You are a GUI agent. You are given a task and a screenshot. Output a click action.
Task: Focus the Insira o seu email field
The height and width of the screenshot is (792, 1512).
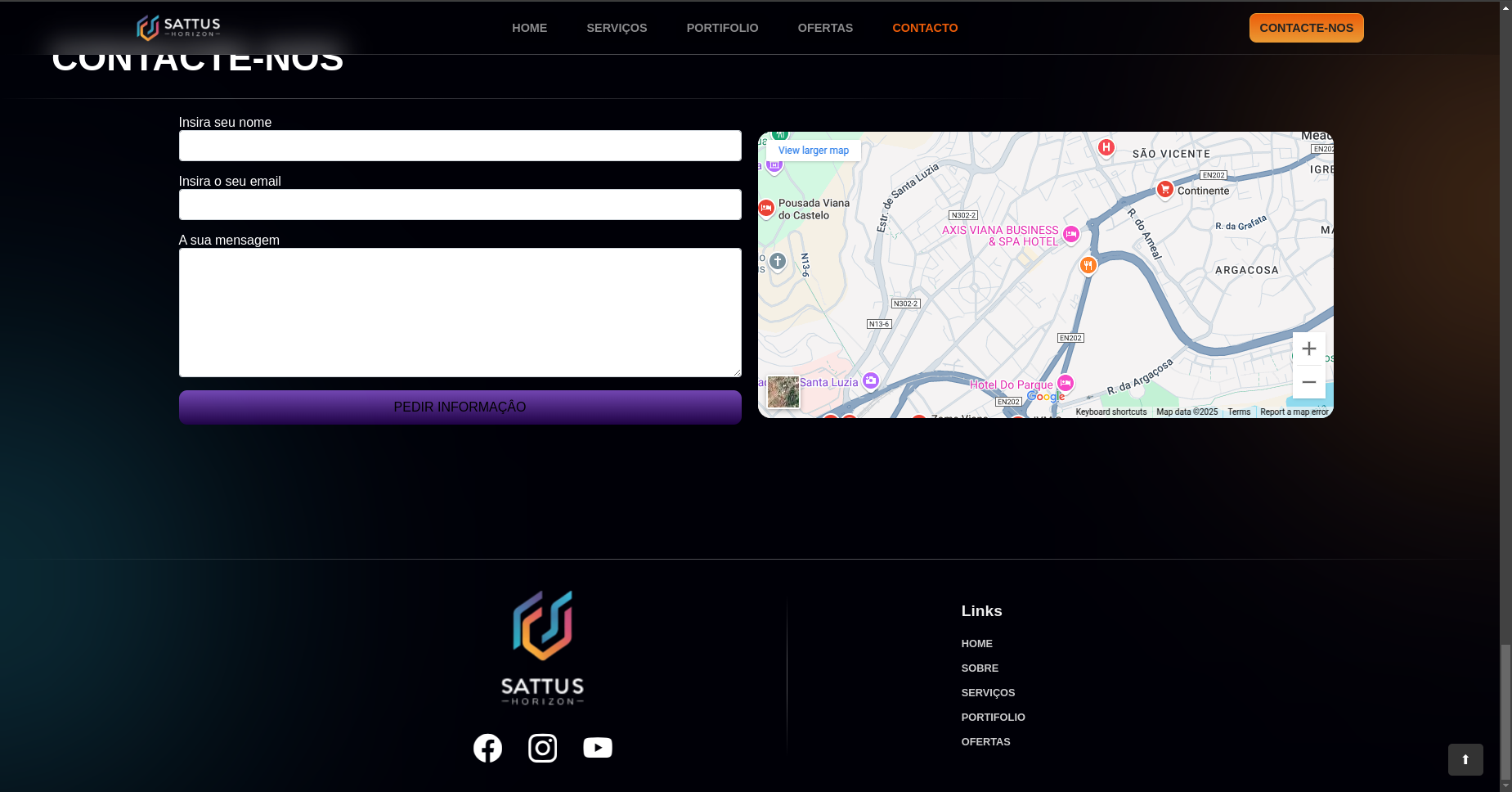(460, 205)
